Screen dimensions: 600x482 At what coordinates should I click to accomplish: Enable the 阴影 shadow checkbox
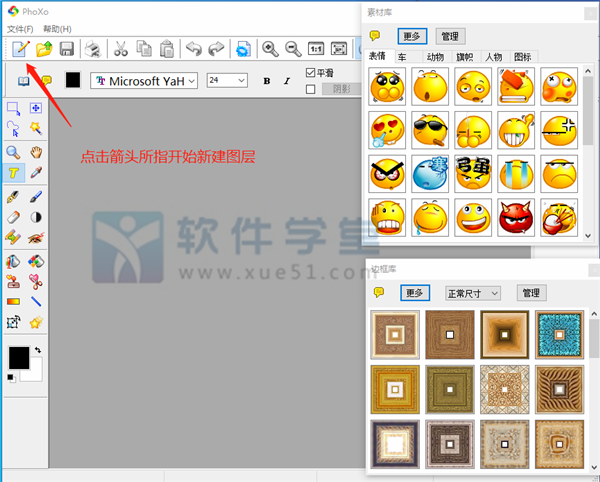coord(310,89)
